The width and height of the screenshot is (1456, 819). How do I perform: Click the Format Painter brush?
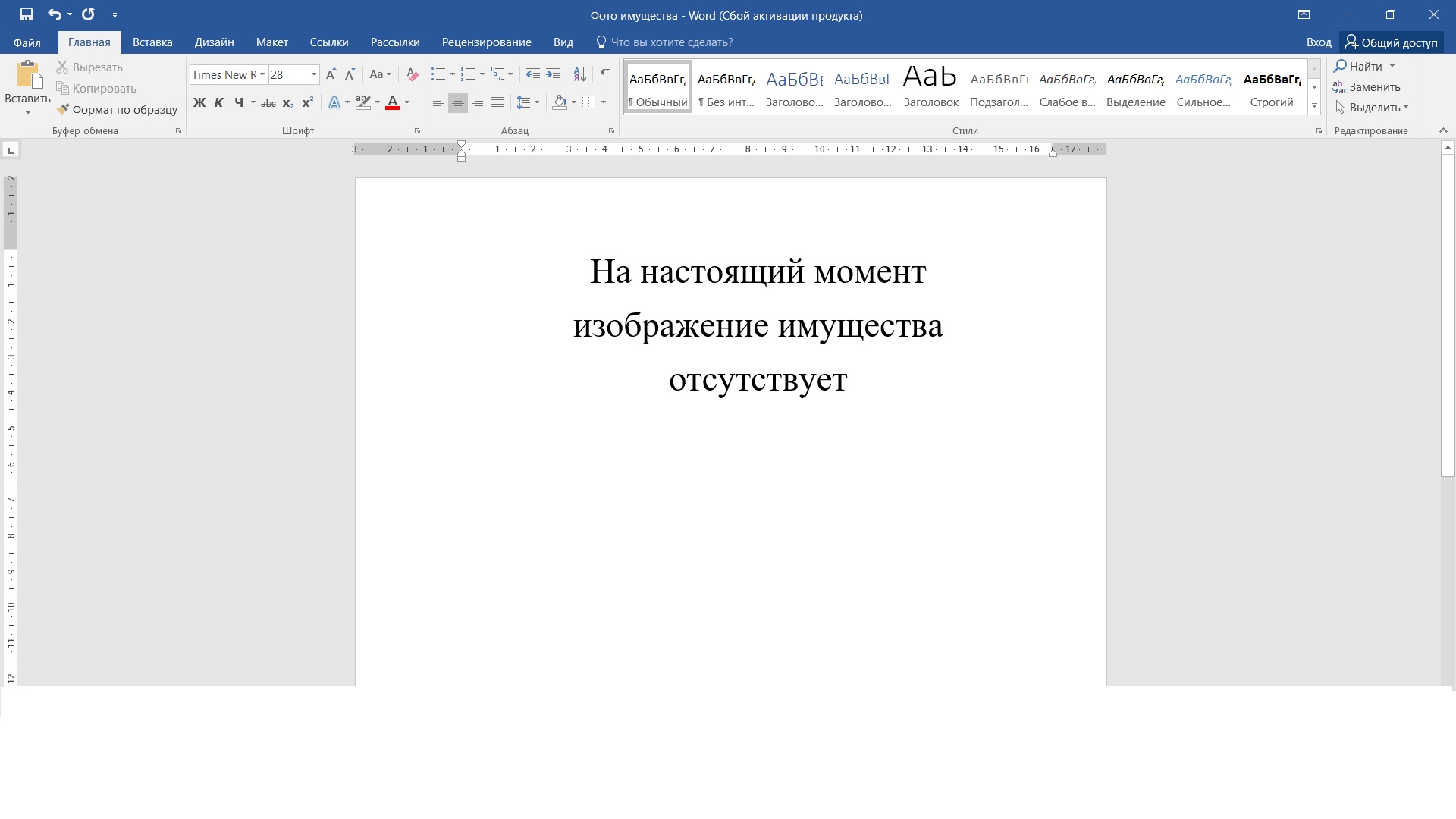coord(117,109)
